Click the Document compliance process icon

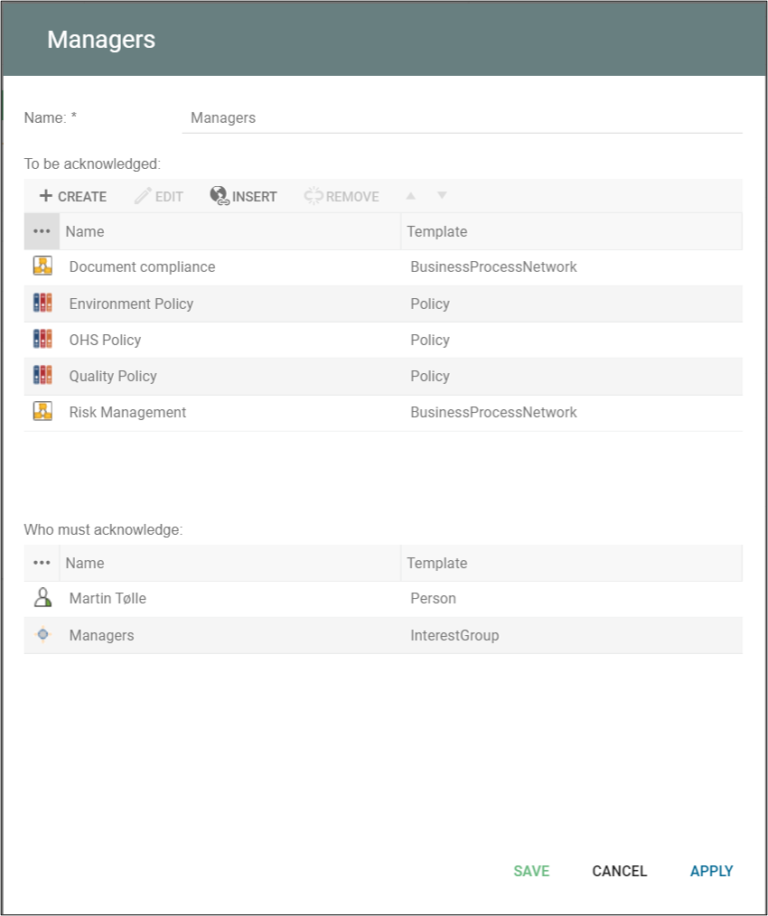point(42,267)
